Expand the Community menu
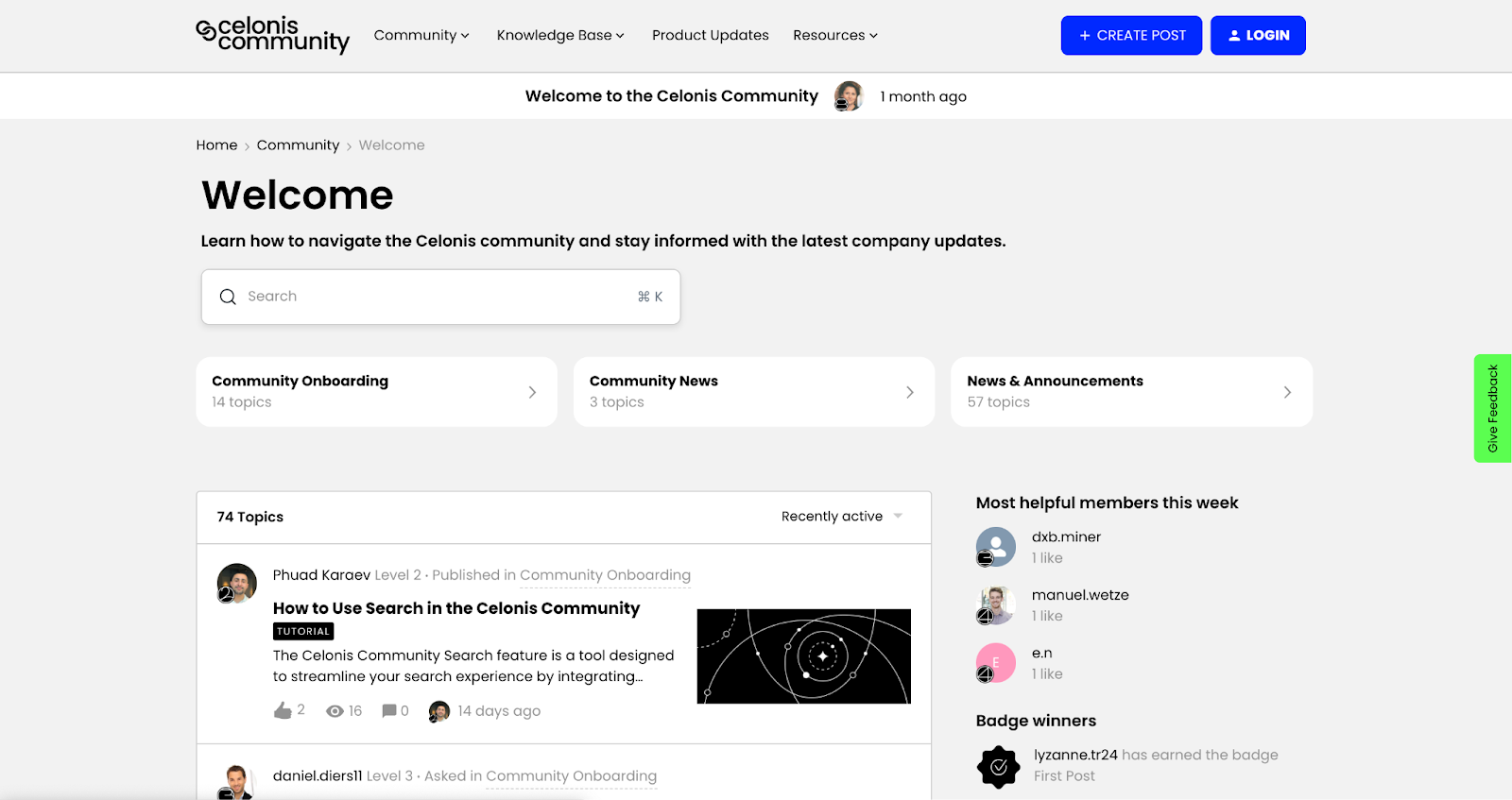 click(x=421, y=35)
